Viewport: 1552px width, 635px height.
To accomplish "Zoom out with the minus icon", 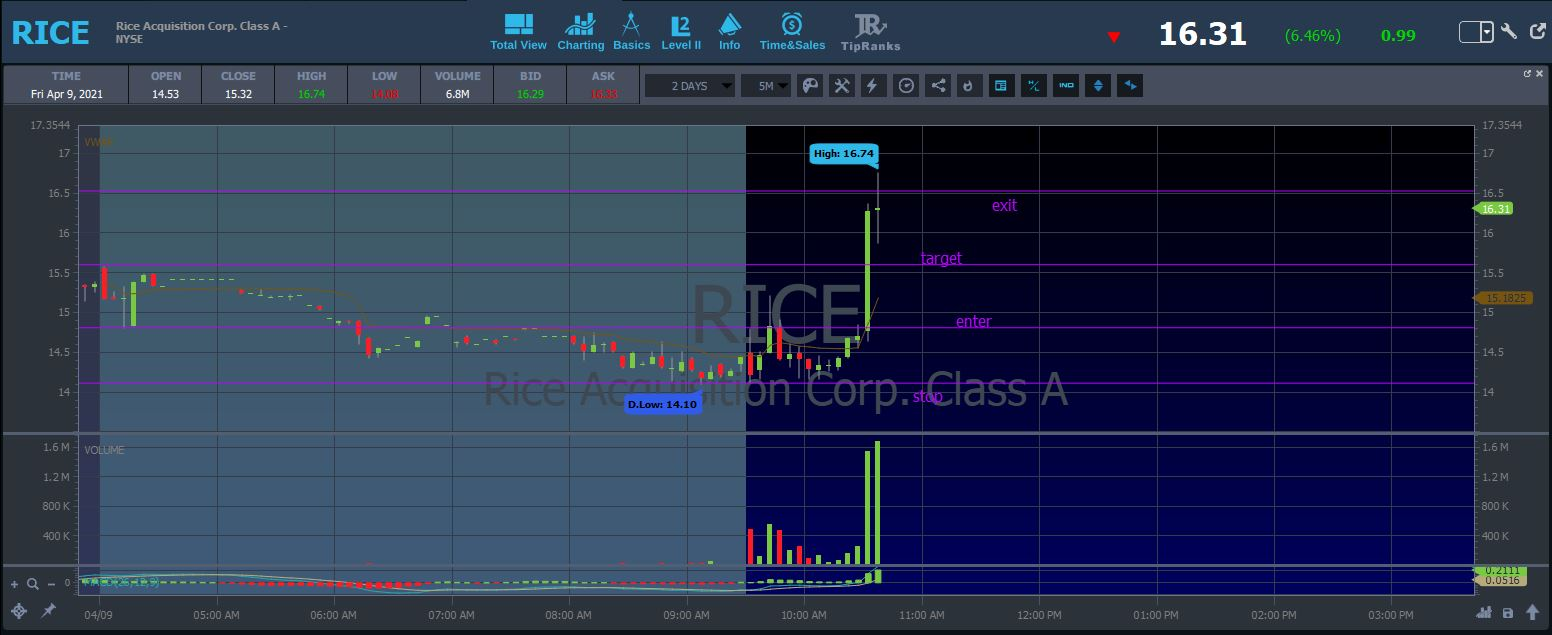I will click(51, 584).
